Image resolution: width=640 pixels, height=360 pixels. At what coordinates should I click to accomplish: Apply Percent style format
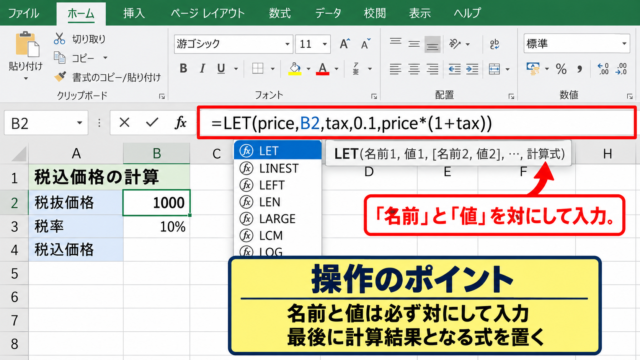561,69
